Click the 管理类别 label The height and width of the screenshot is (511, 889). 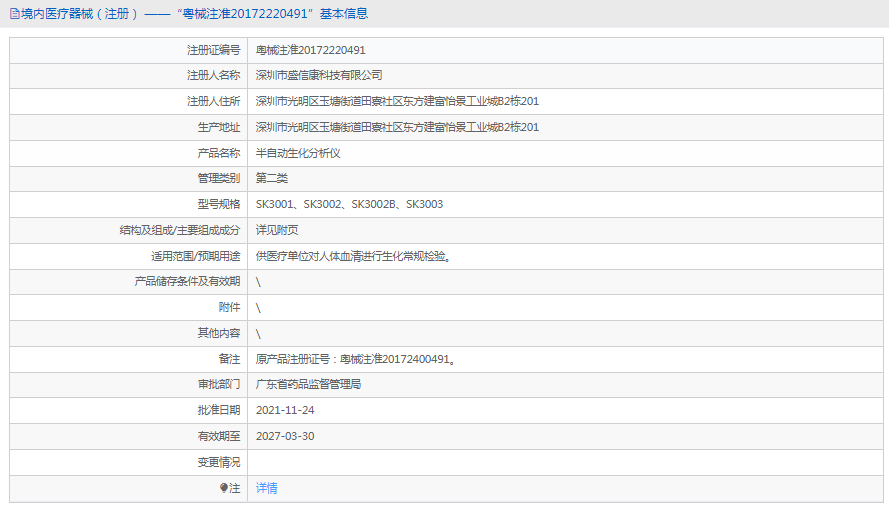(x=219, y=178)
